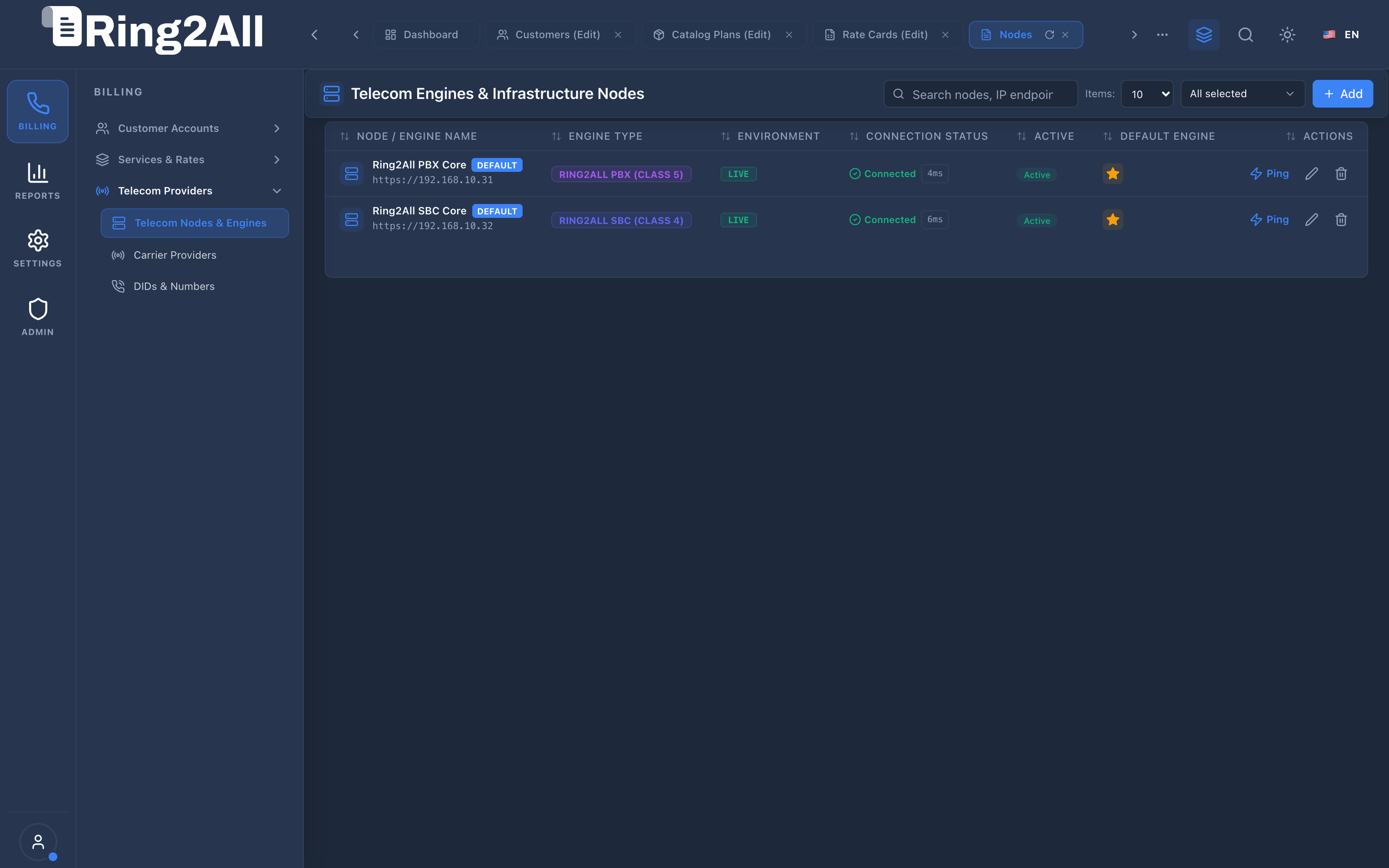Edit the Ring2All SBC Core node

coord(1311,219)
